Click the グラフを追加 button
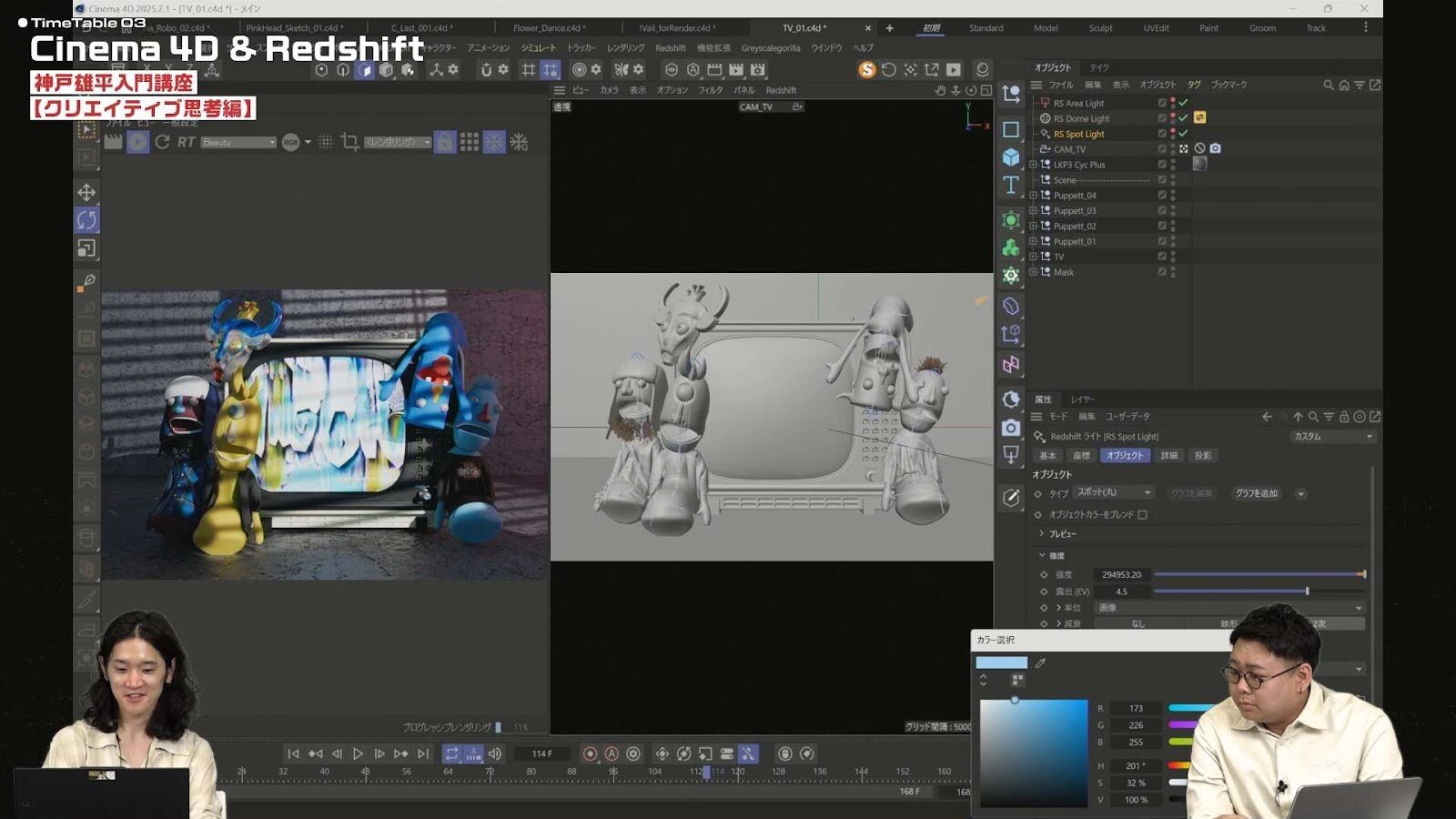1456x819 pixels. pos(1256,493)
